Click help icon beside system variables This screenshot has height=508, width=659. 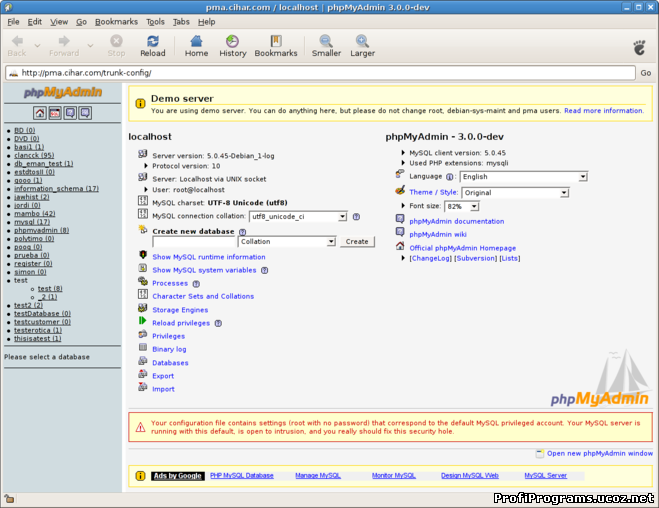coord(264,271)
